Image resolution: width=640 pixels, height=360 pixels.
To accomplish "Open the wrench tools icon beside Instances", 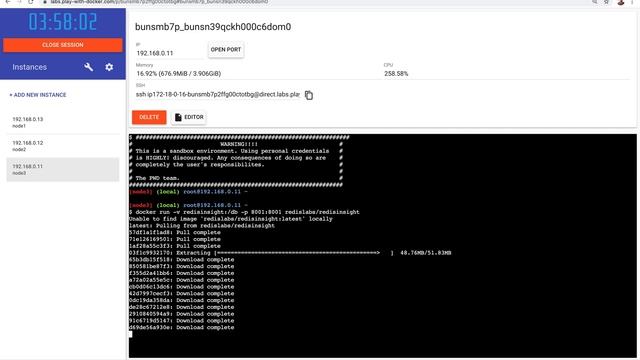I will 89,67.
